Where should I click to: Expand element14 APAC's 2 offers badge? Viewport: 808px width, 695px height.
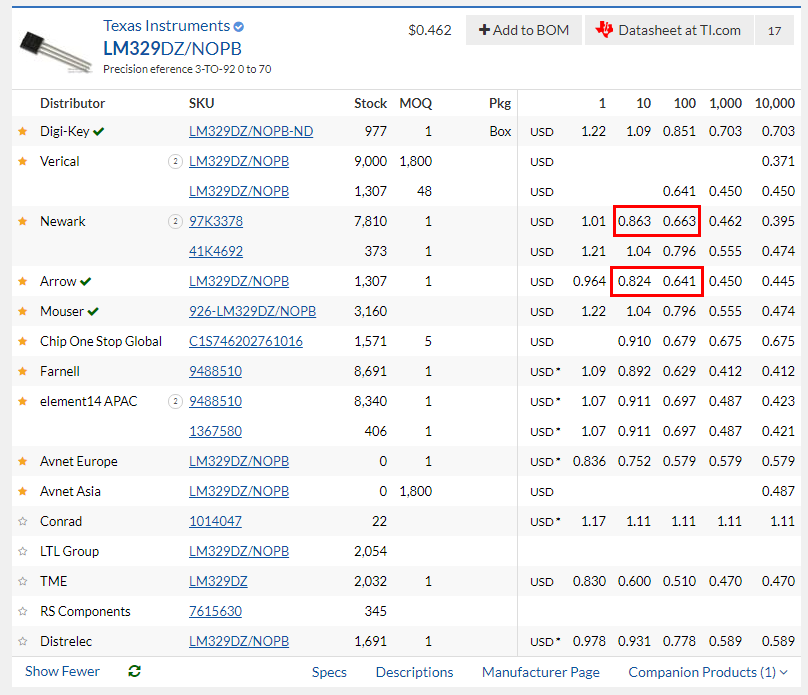[175, 401]
